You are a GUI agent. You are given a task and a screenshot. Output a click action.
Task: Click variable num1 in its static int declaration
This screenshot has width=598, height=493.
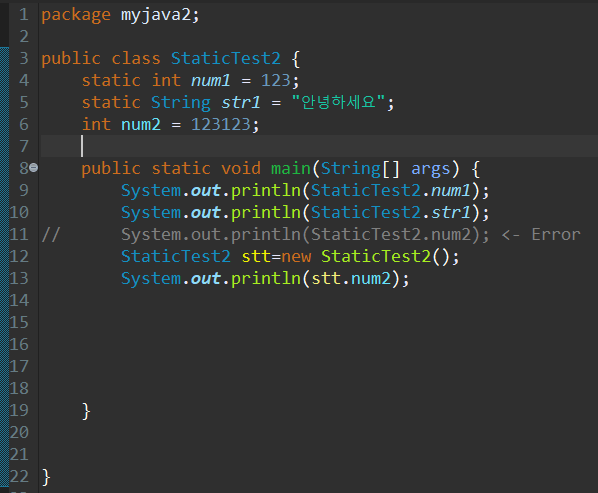tap(211, 81)
